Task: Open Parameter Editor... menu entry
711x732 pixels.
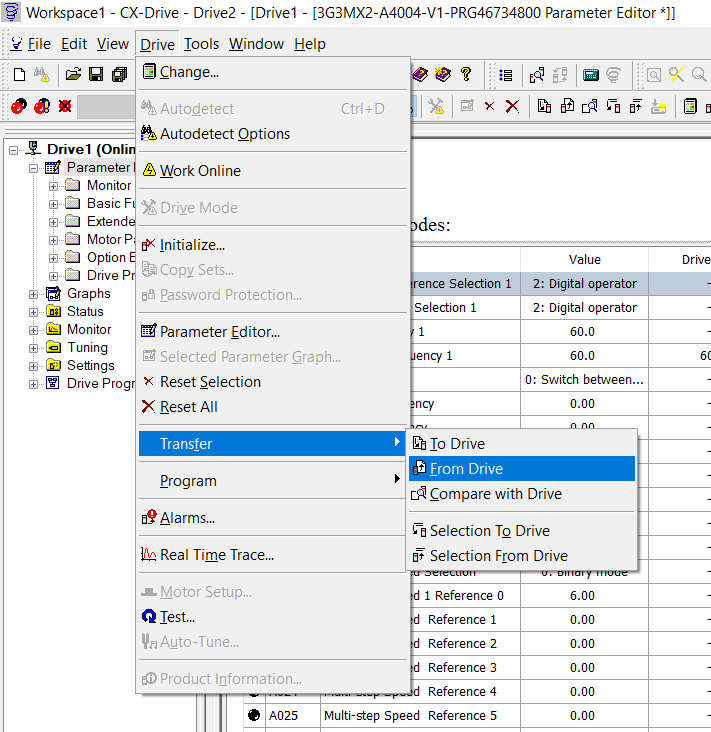Action: (x=273, y=332)
